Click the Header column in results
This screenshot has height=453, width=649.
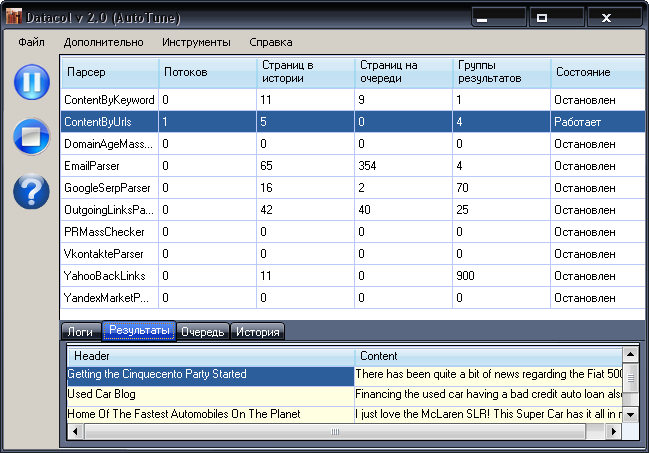pos(210,355)
